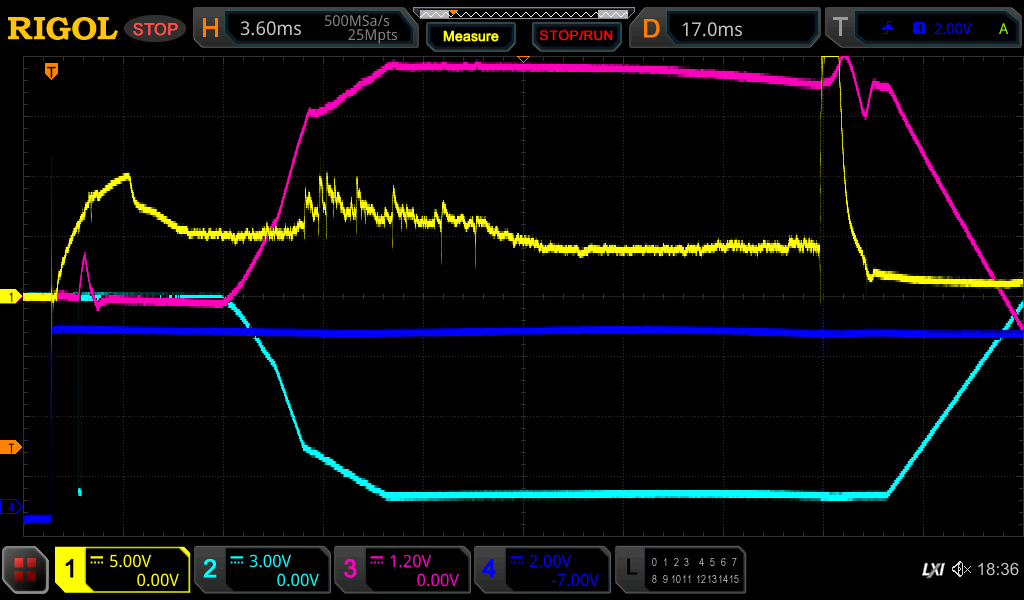Open the horizontal timebase 3.60ms settings

pyautogui.click(x=305, y=29)
